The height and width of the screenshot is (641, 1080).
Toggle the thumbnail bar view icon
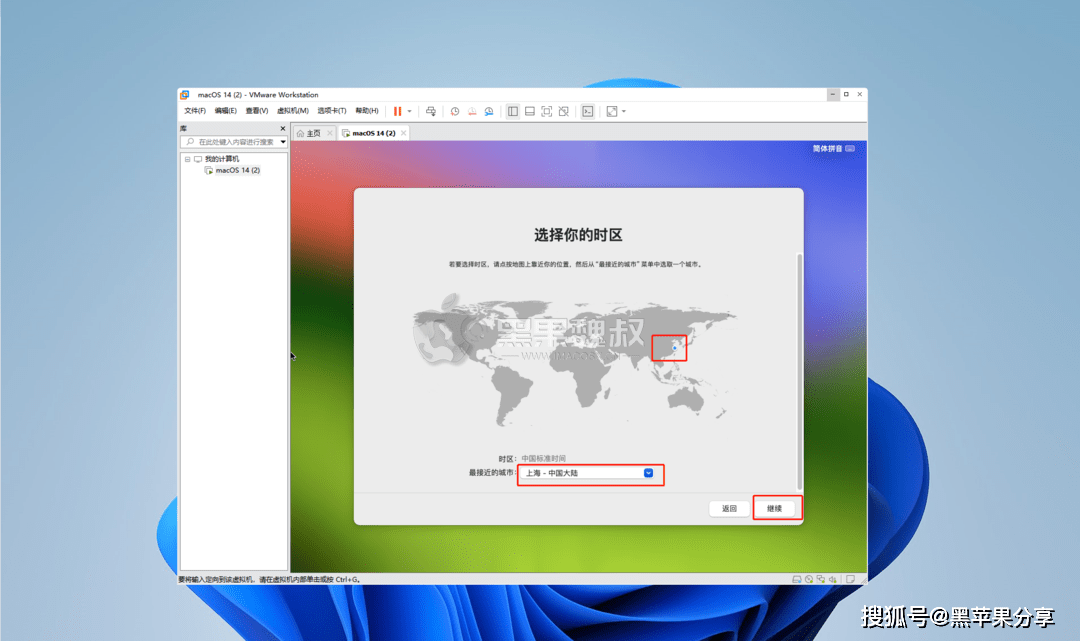pos(530,111)
